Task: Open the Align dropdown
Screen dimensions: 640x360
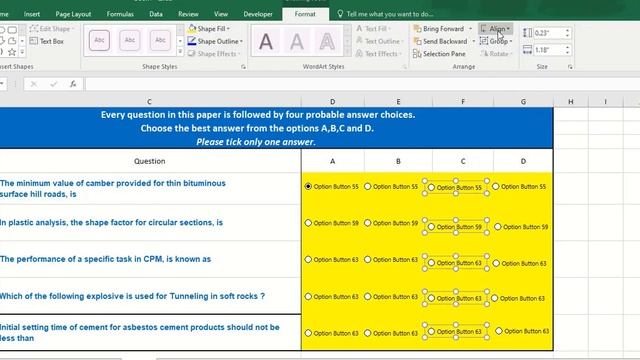Action: (x=496, y=29)
